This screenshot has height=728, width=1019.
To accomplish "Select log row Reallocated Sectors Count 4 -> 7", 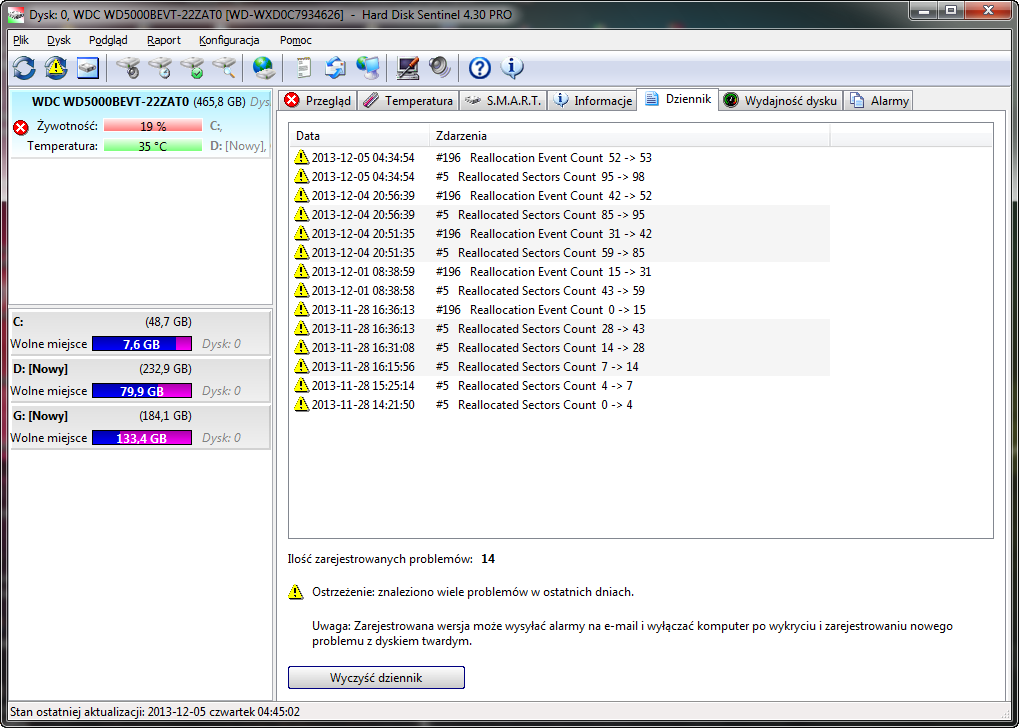I will coord(560,385).
